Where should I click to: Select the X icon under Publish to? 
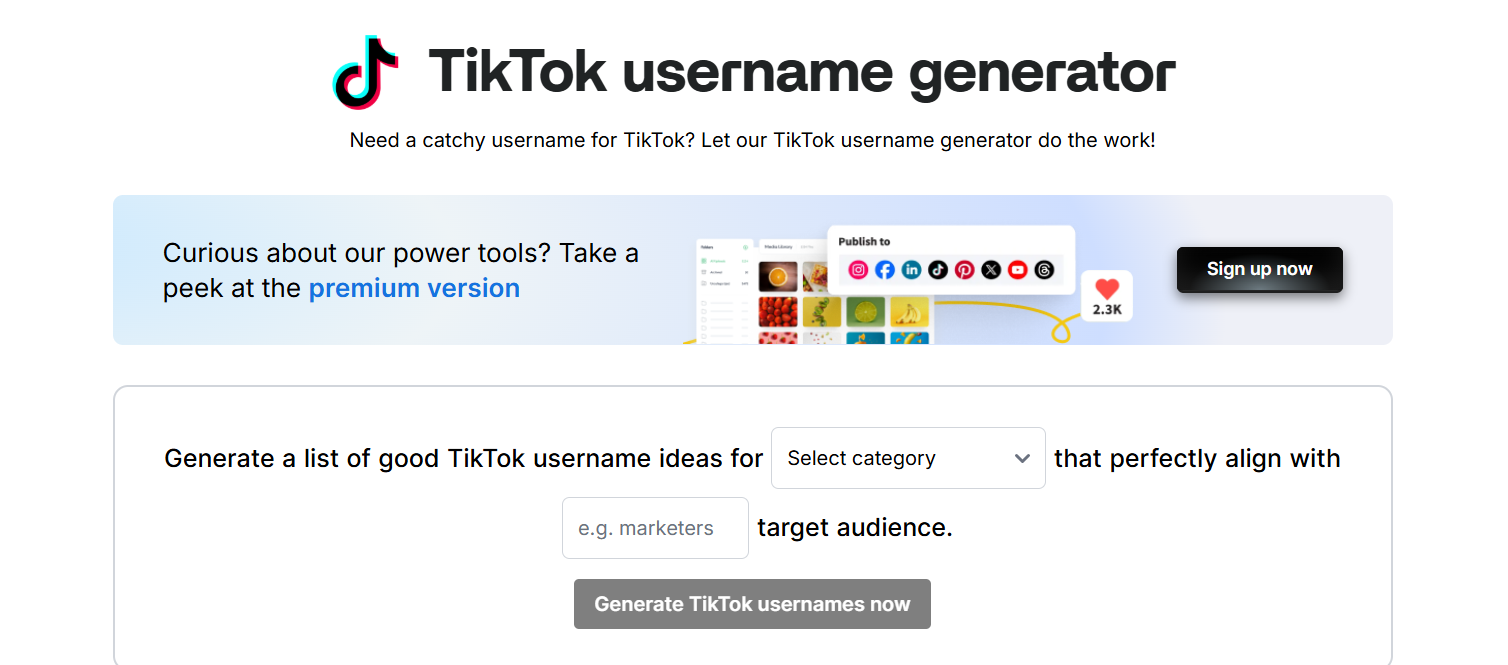991,270
